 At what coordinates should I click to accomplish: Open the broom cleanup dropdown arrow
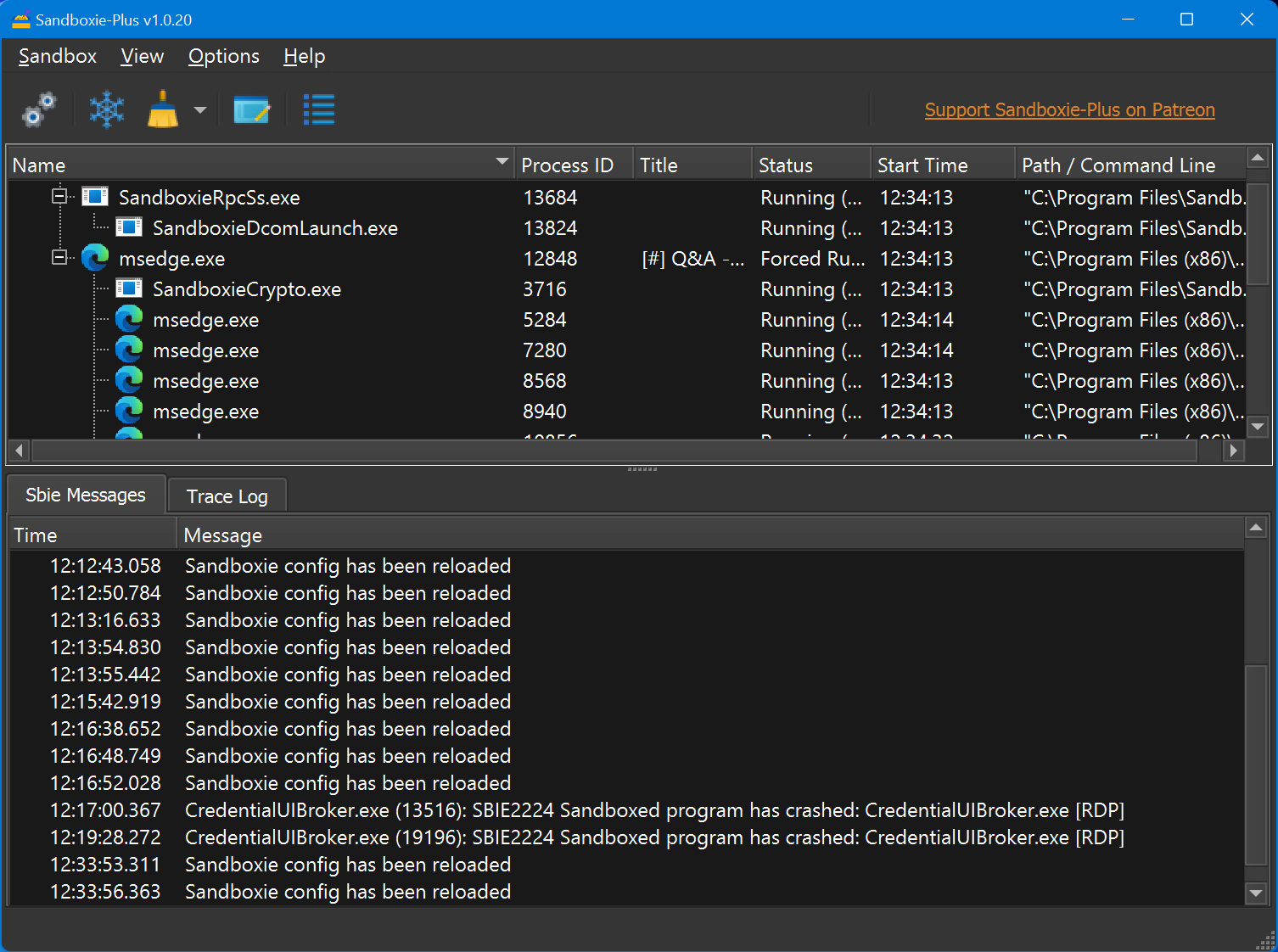click(x=200, y=110)
